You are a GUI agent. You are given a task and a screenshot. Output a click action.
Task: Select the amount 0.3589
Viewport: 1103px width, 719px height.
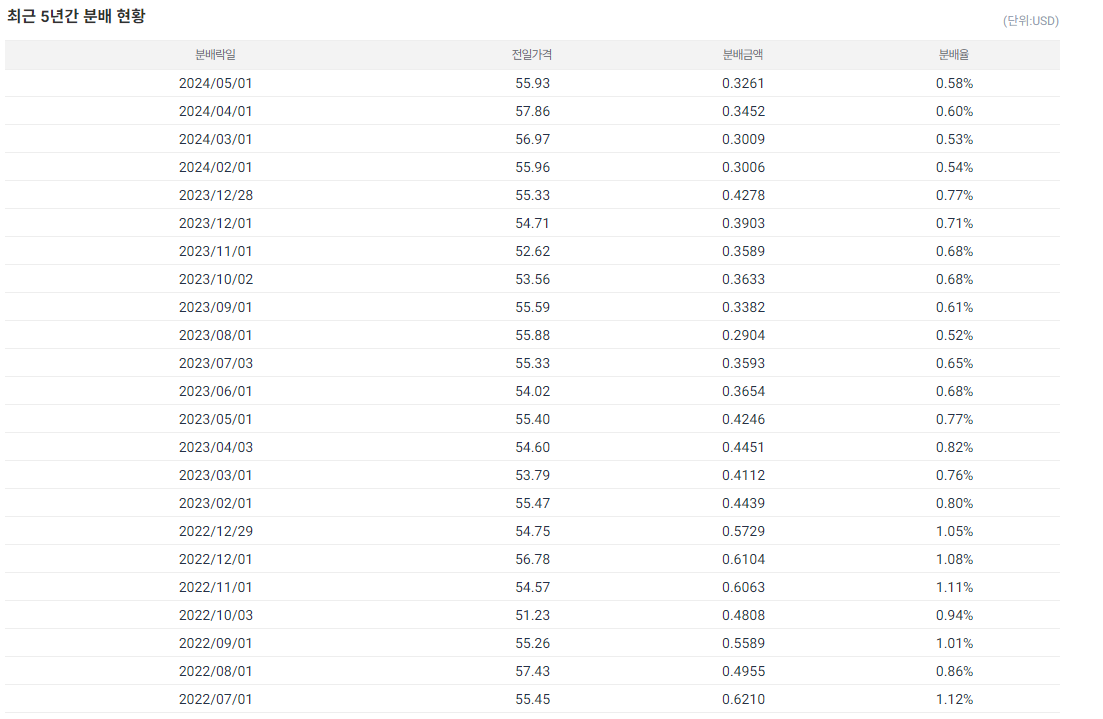(743, 251)
